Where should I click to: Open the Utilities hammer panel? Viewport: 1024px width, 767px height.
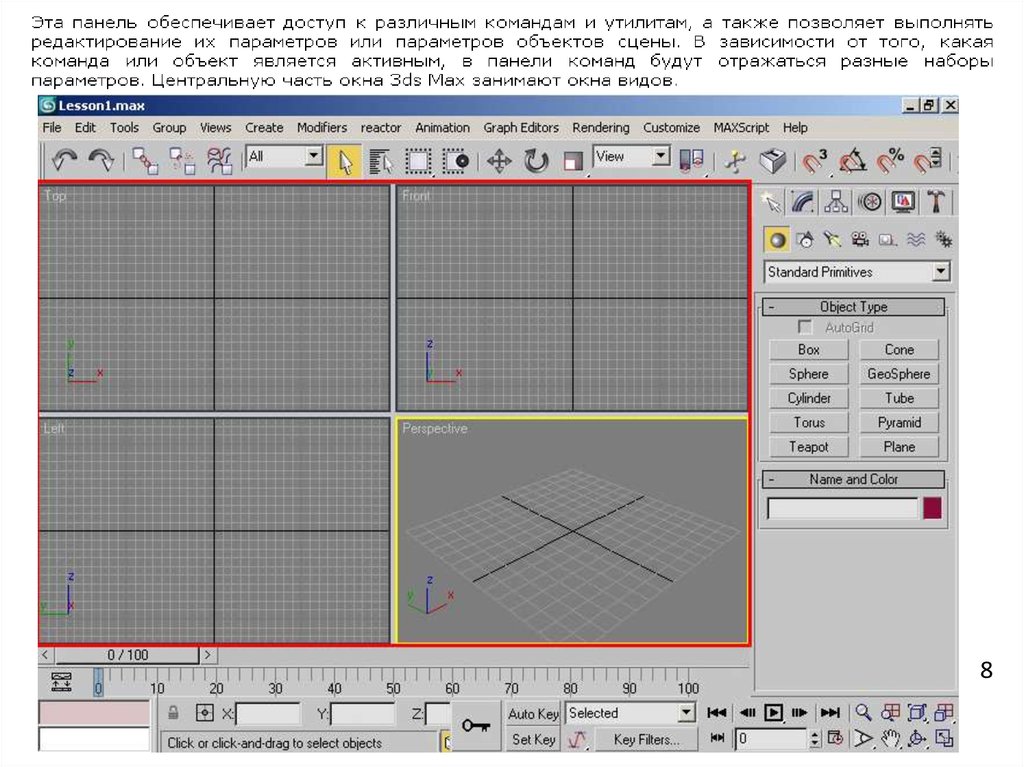[936, 202]
